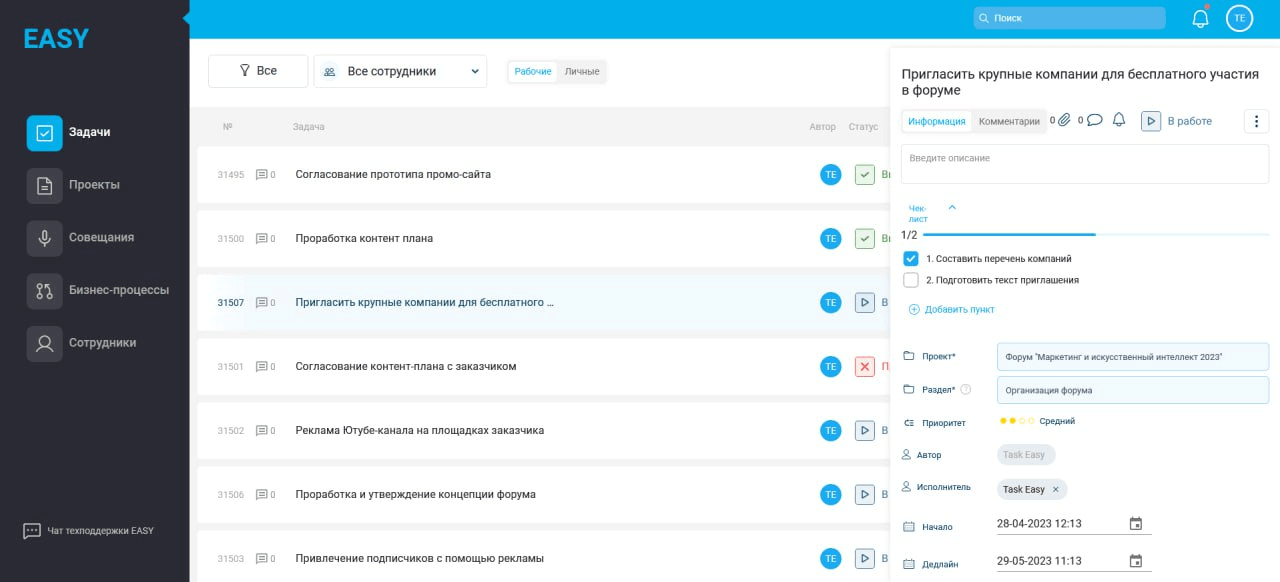The width and height of the screenshot is (1280, 582).
Task: Set priority using the star rating
Action: coord(1017,422)
